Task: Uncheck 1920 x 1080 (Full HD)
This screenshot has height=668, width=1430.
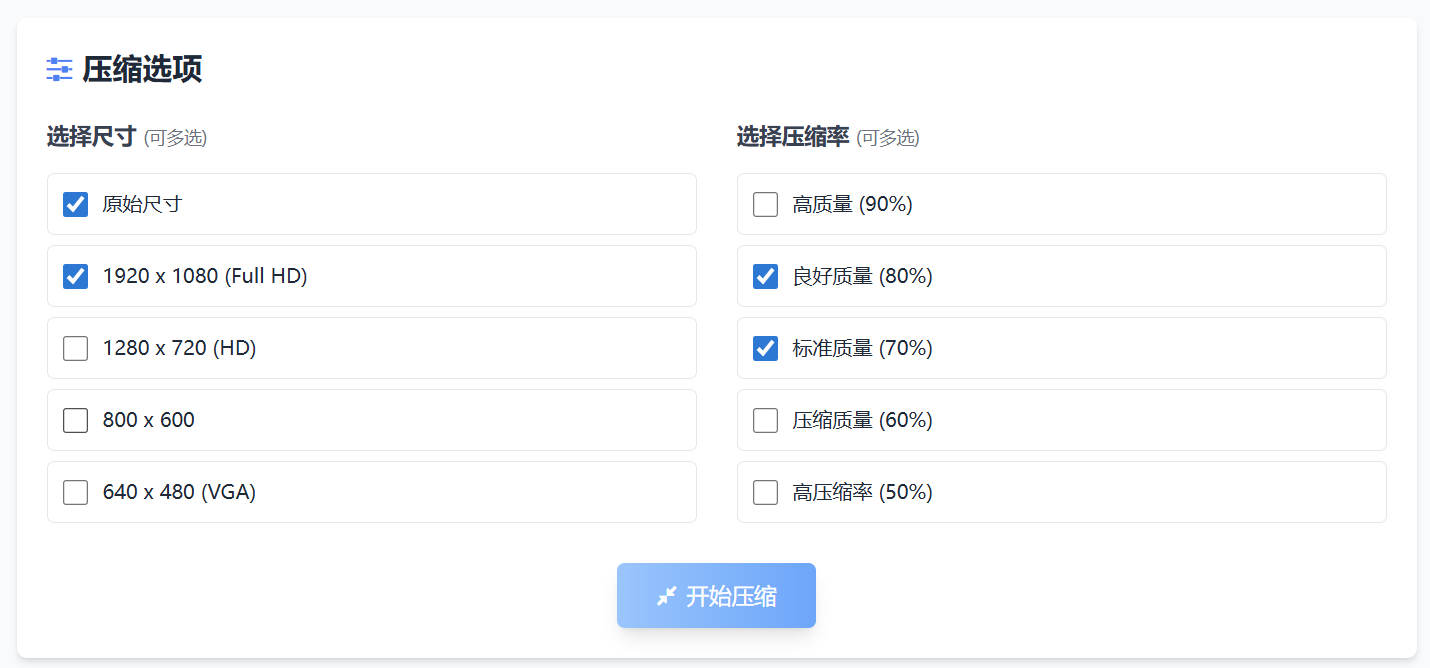Action: (76, 277)
